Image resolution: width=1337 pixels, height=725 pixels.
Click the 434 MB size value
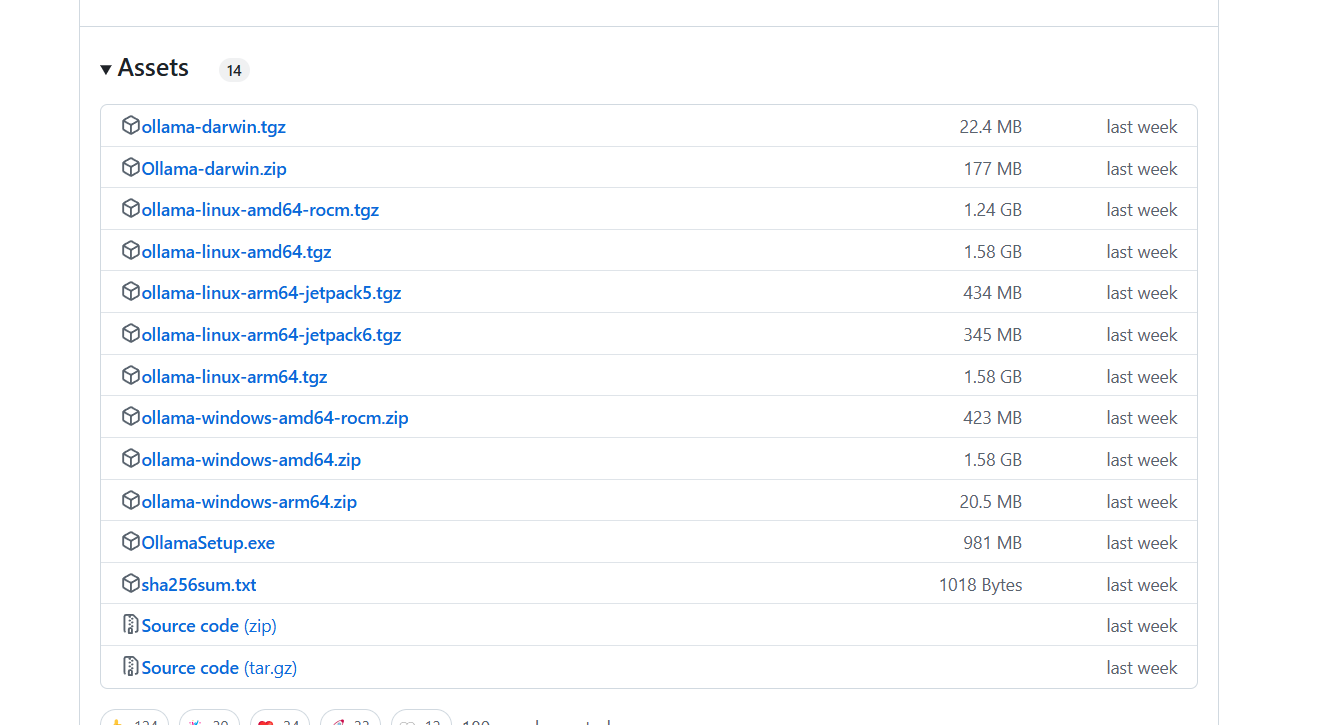(x=993, y=293)
